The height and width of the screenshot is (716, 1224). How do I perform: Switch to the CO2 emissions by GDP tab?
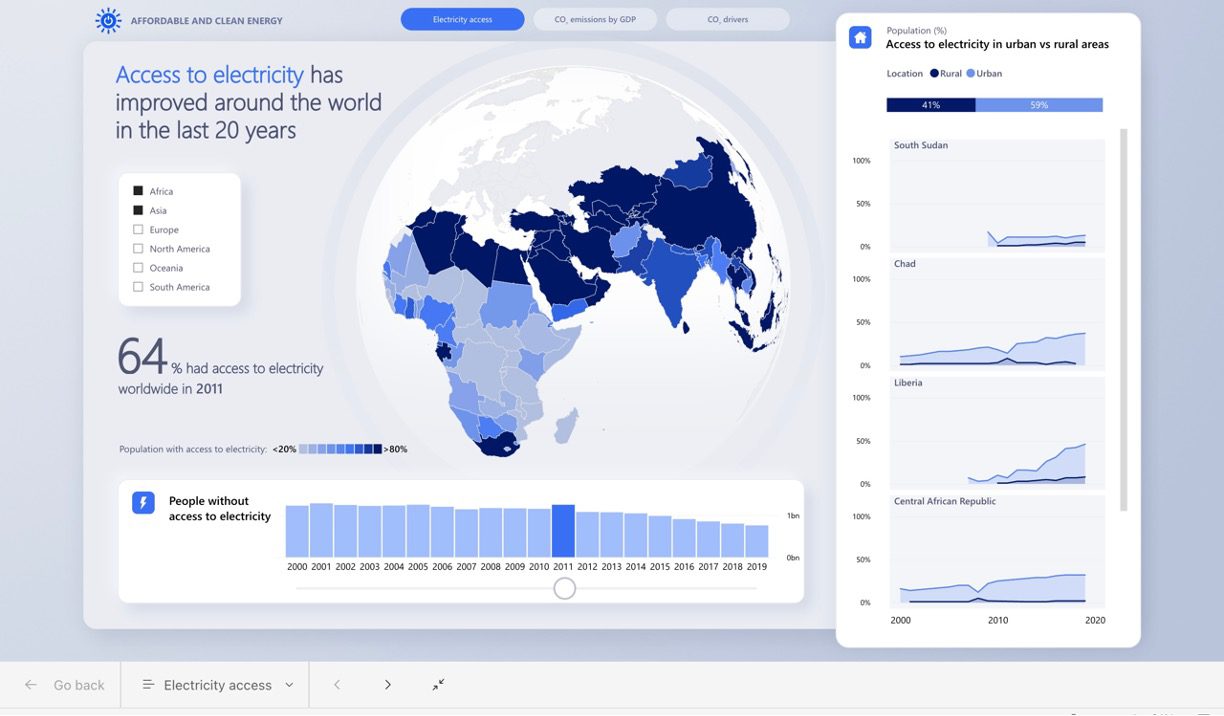tap(595, 19)
